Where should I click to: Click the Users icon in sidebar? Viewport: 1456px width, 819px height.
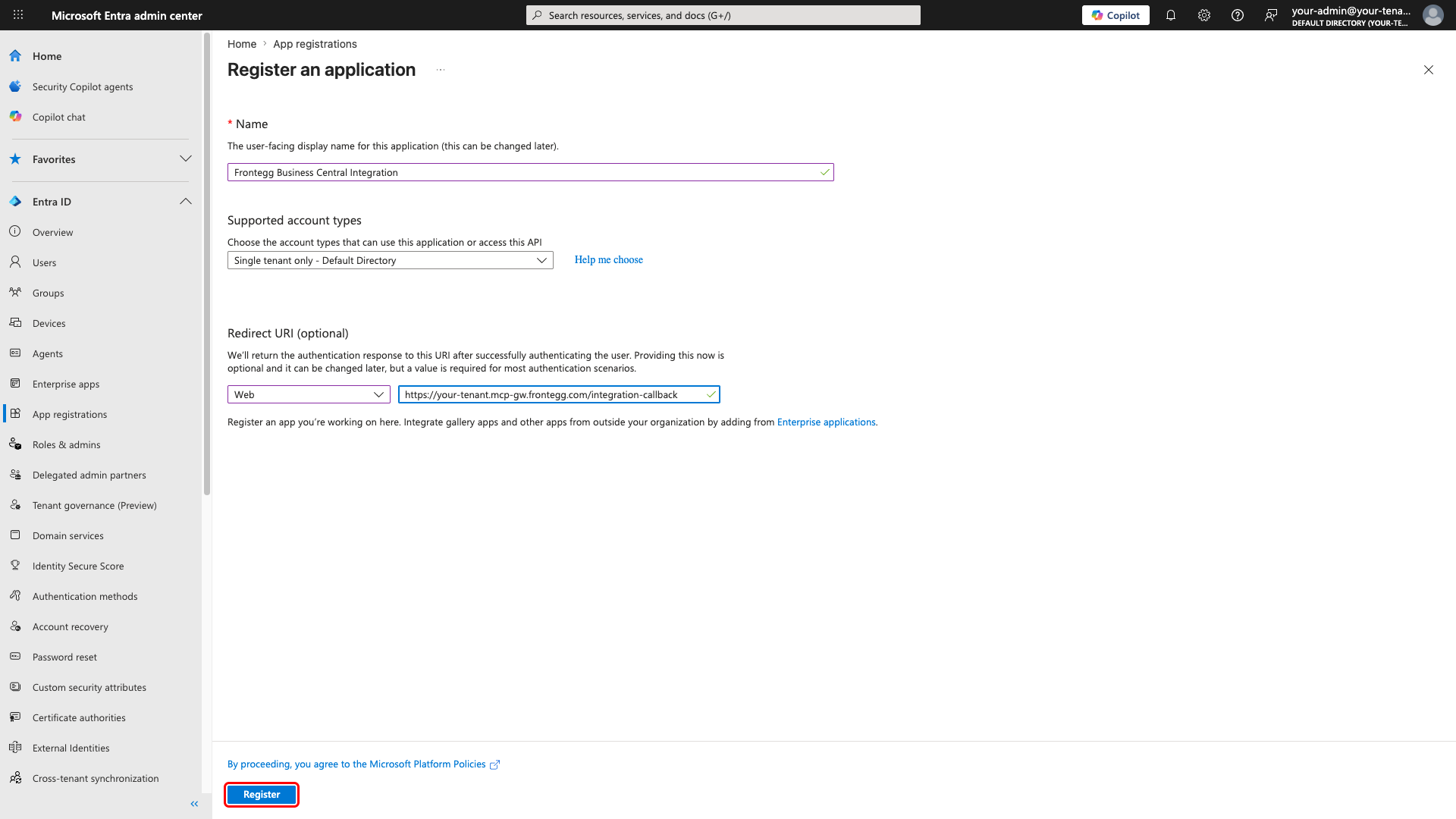15,262
